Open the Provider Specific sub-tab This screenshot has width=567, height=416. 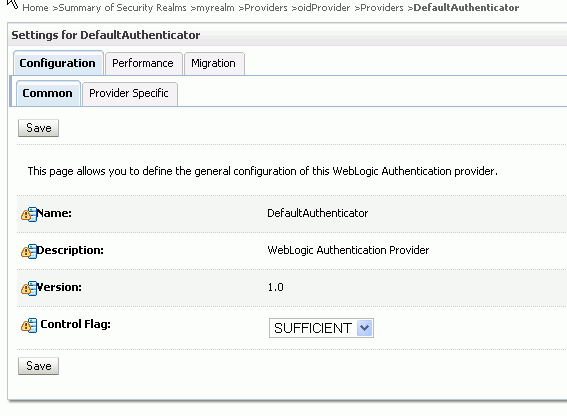tap(129, 94)
